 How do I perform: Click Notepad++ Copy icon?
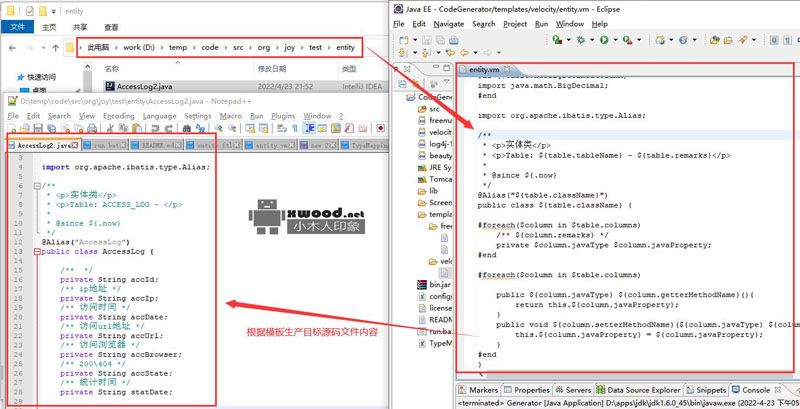coord(123,128)
